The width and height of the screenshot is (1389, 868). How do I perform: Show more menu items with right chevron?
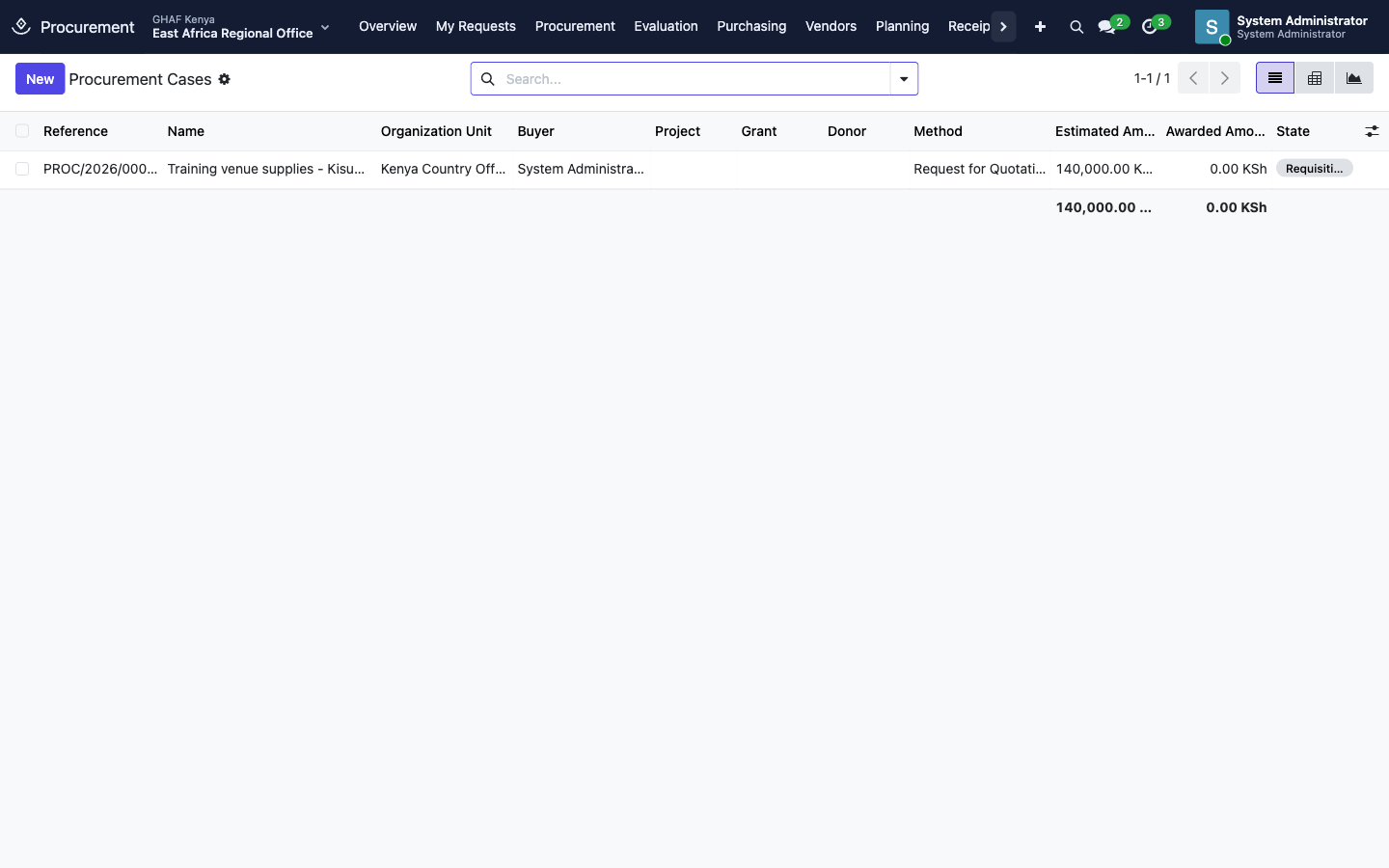1003,27
